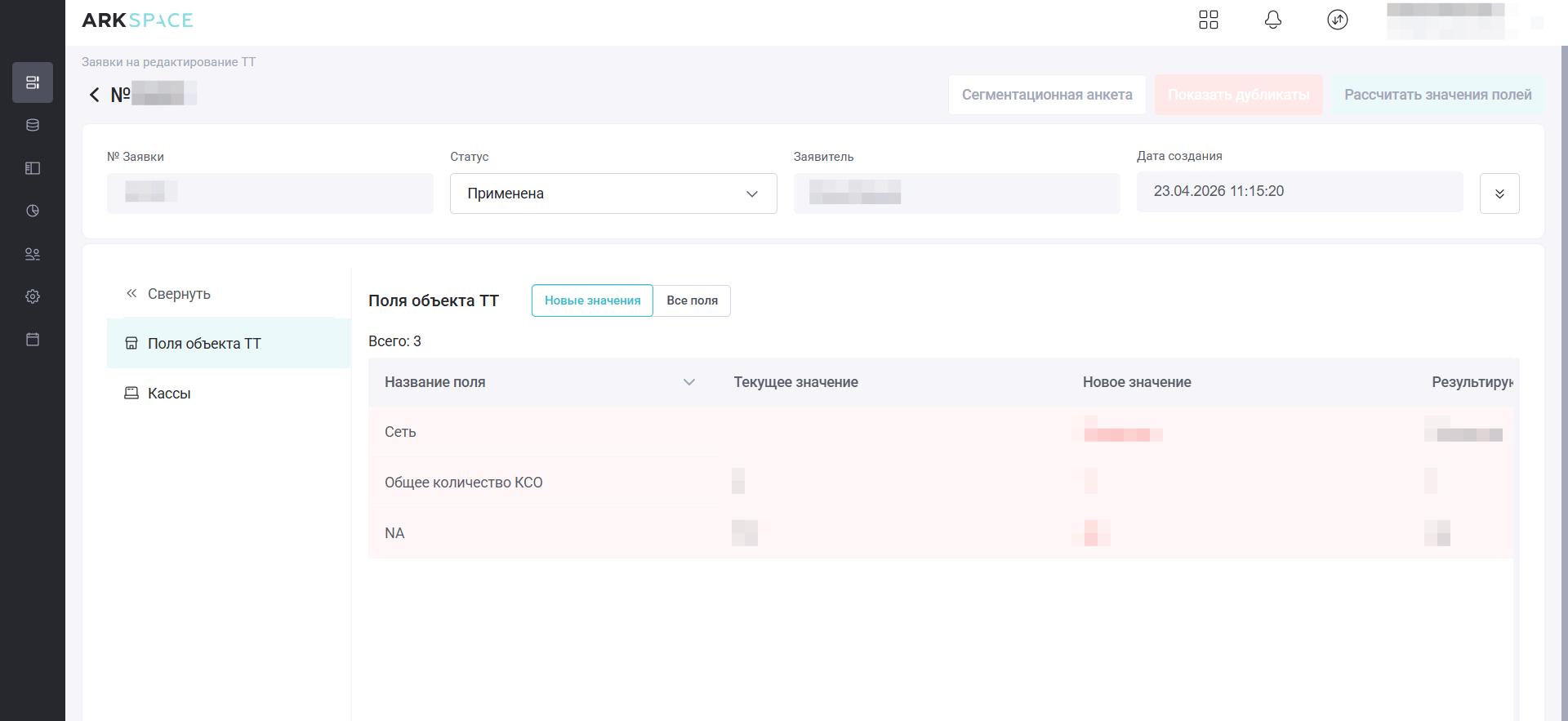Click the back arrow next to request number
The image size is (1568, 721).
coord(94,96)
